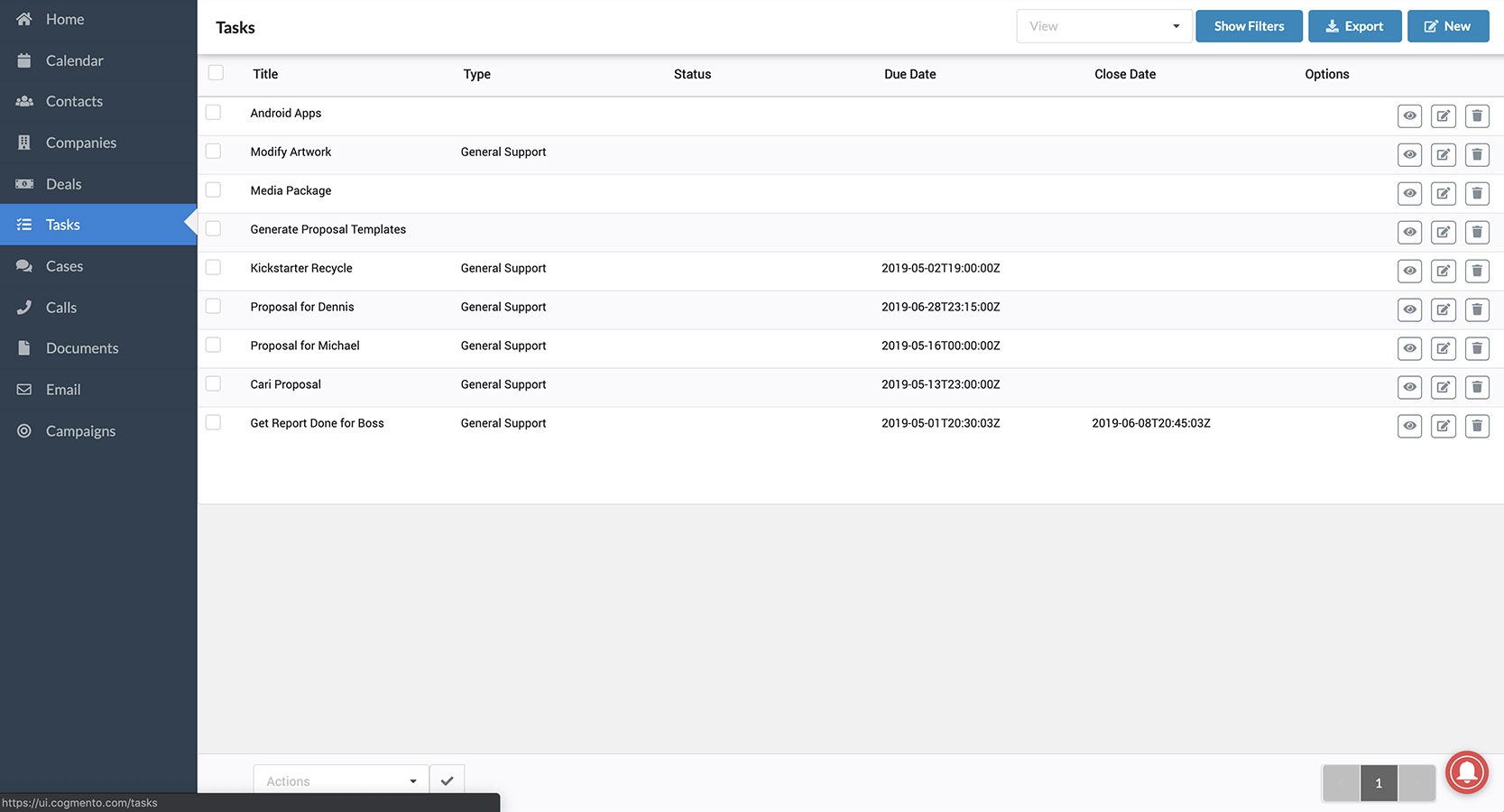
Task: Click the red notification bell
Action: [1466, 772]
